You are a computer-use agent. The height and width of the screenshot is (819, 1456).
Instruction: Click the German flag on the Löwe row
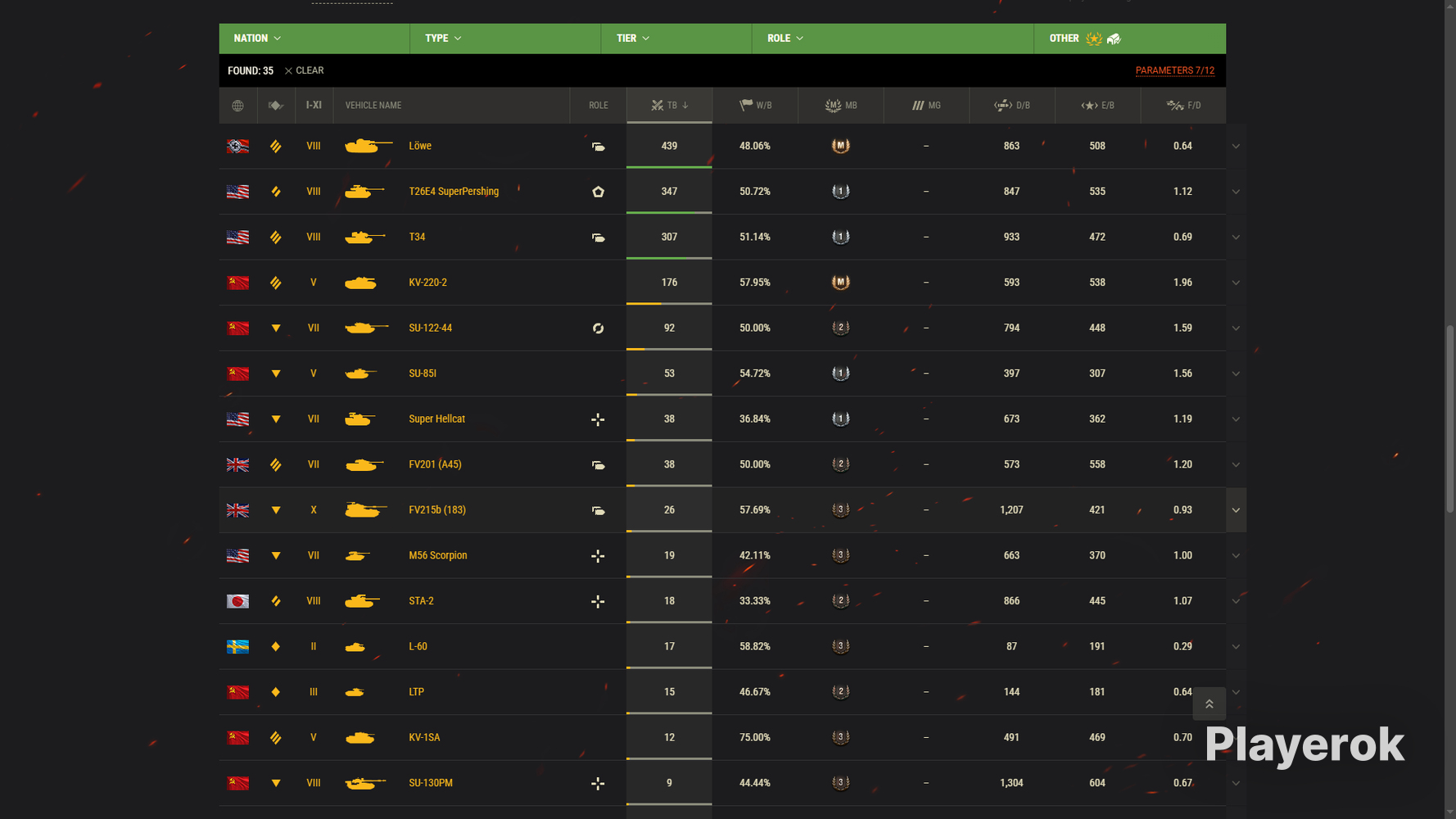237,147
